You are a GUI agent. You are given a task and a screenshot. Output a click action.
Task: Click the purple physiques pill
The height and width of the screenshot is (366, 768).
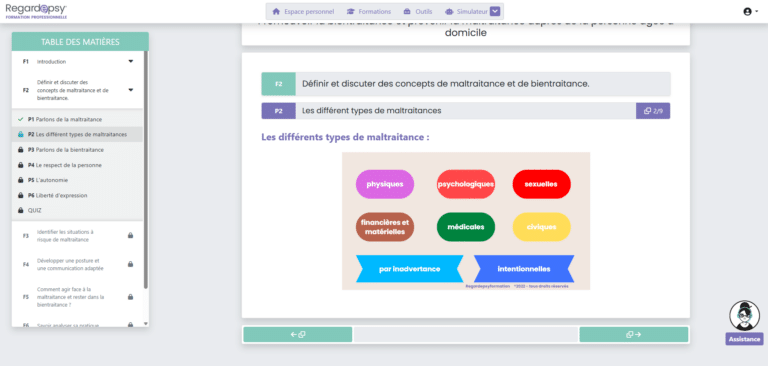(x=385, y=184)
